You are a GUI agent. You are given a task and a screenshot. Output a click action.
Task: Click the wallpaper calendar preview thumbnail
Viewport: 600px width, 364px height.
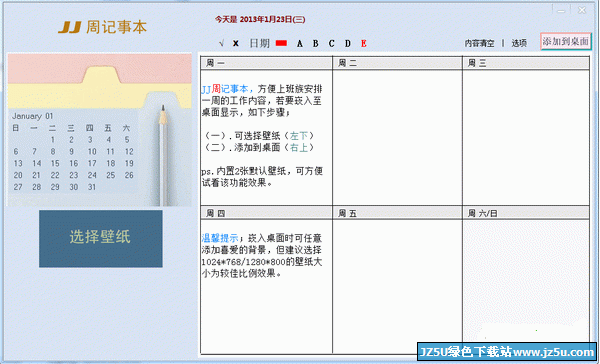99,130
